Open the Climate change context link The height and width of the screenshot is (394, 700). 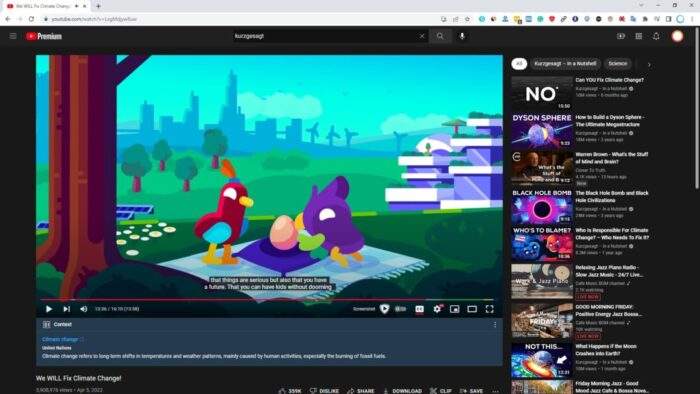60,339
